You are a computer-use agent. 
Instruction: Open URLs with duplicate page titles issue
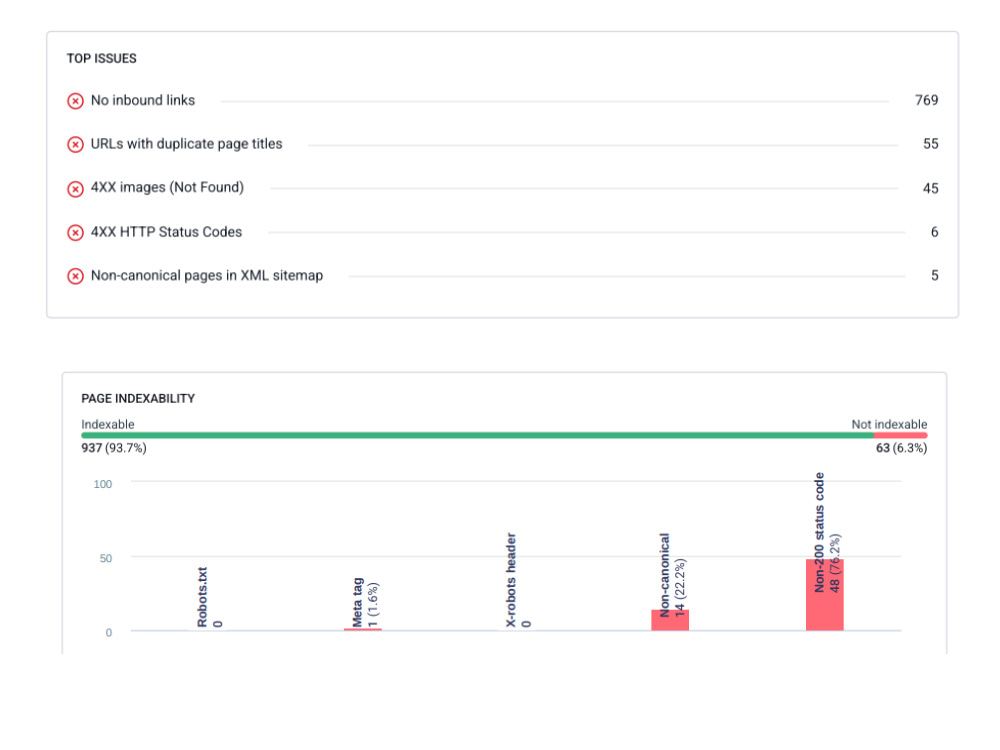coord(186,144)
